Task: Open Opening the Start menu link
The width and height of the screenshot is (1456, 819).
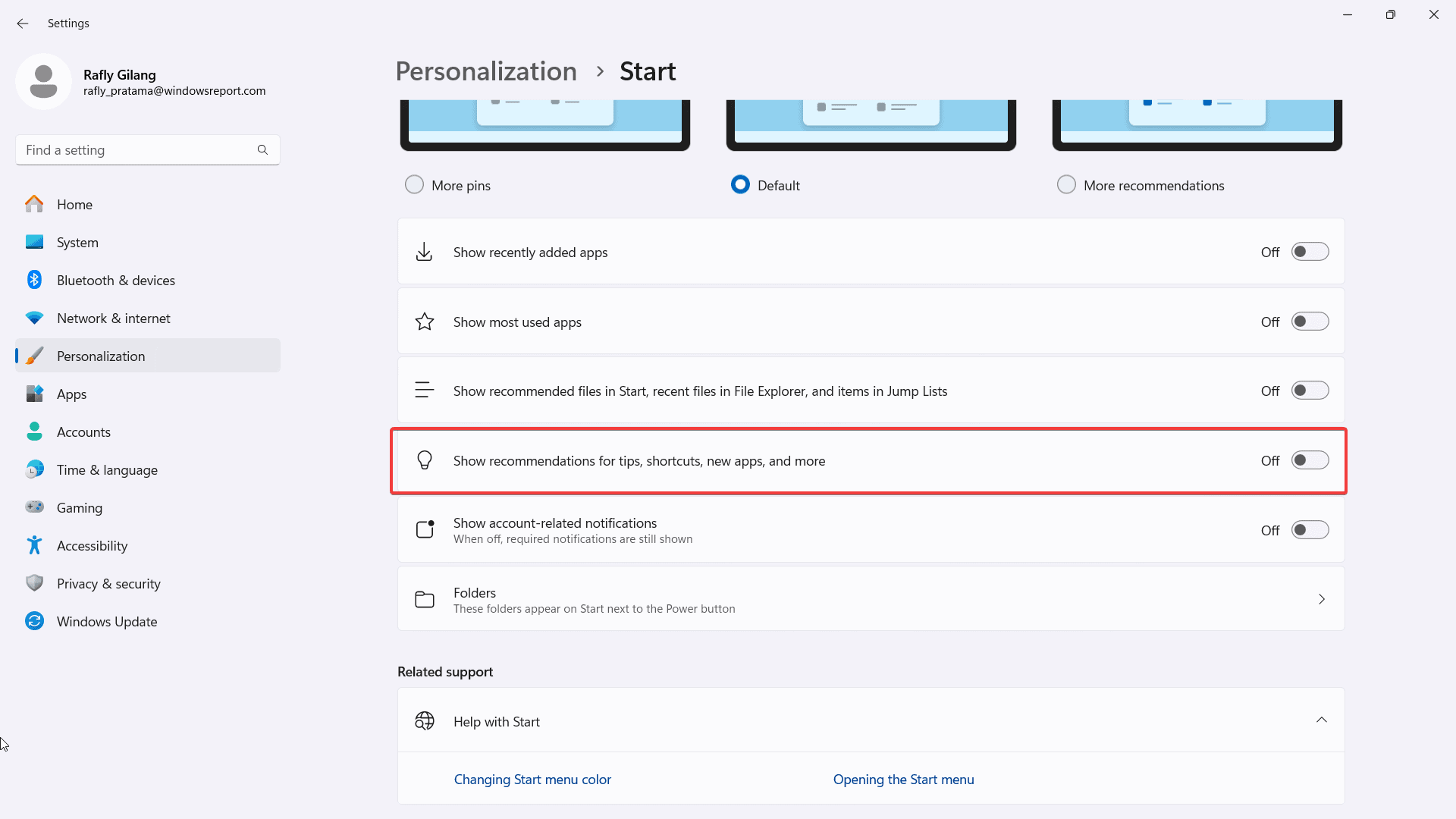Action: (903, 779)
